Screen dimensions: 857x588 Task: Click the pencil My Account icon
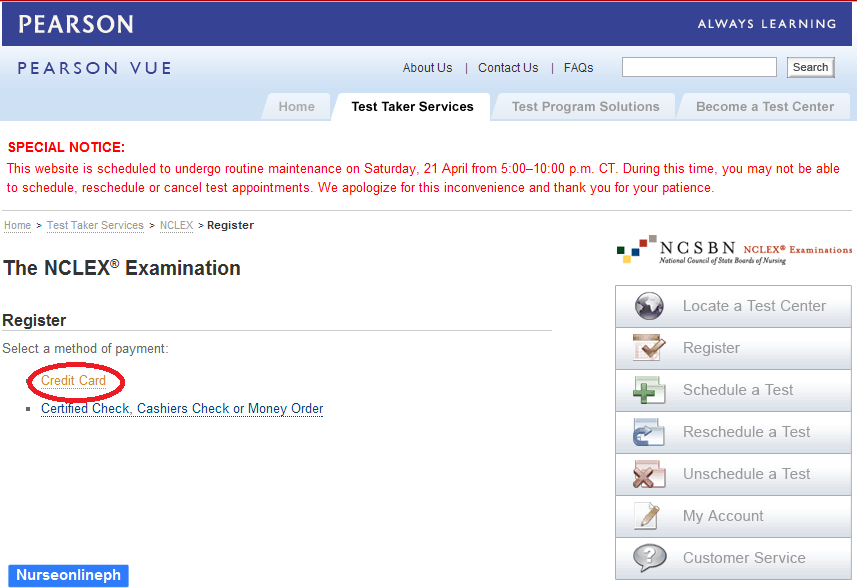pos(647,516)
